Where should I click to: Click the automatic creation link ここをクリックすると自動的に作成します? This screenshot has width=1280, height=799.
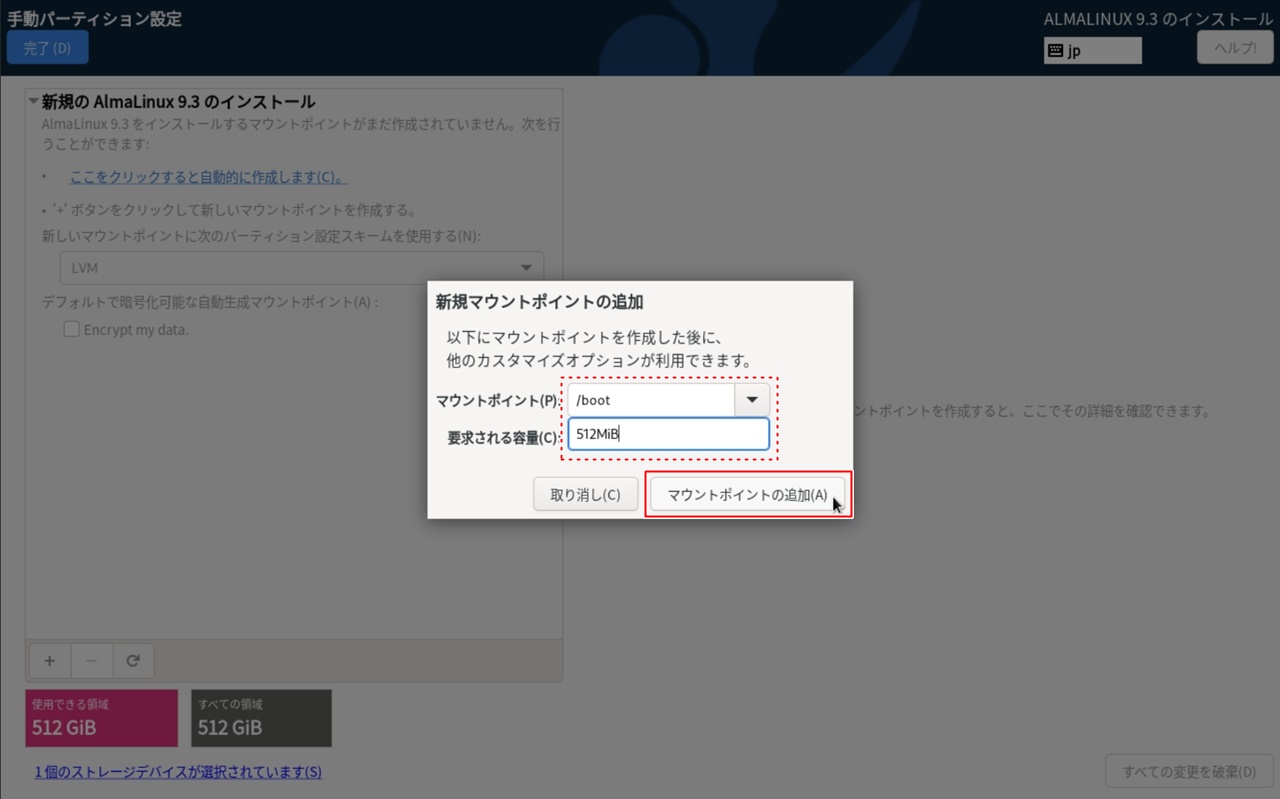[208, 177]
